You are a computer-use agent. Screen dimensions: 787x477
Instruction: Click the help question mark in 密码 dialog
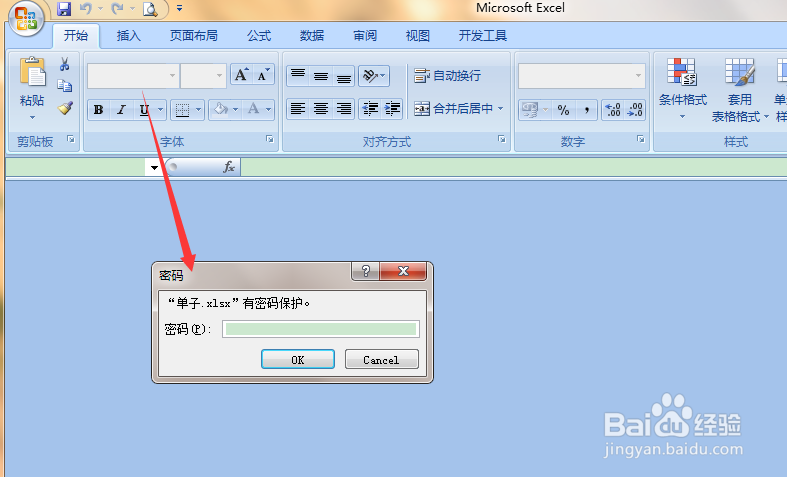366,271
